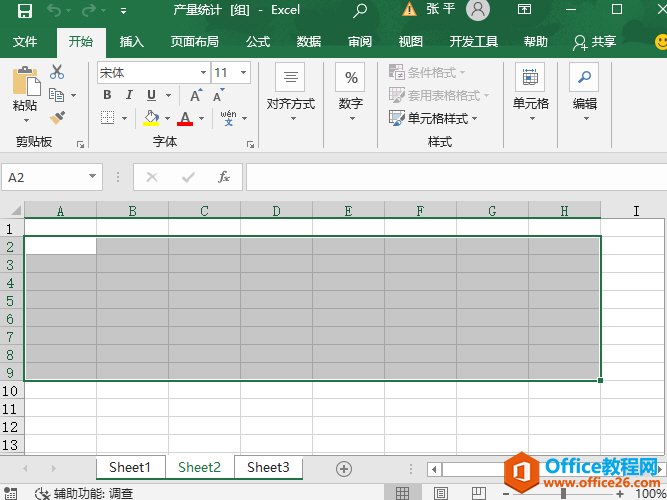Click the ribbon display options icon
Screen dimensions: 667x500
pos(524,9)
